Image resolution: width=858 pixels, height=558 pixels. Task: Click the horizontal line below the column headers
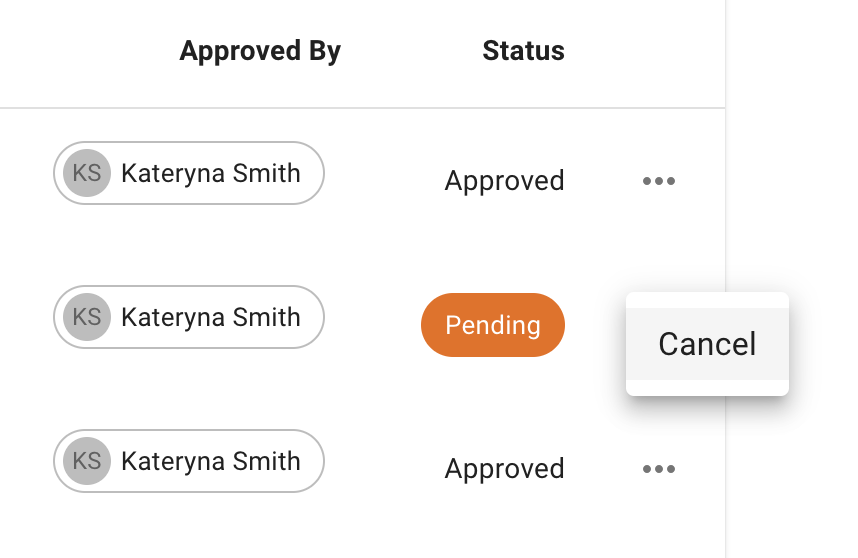coord(360,107)
